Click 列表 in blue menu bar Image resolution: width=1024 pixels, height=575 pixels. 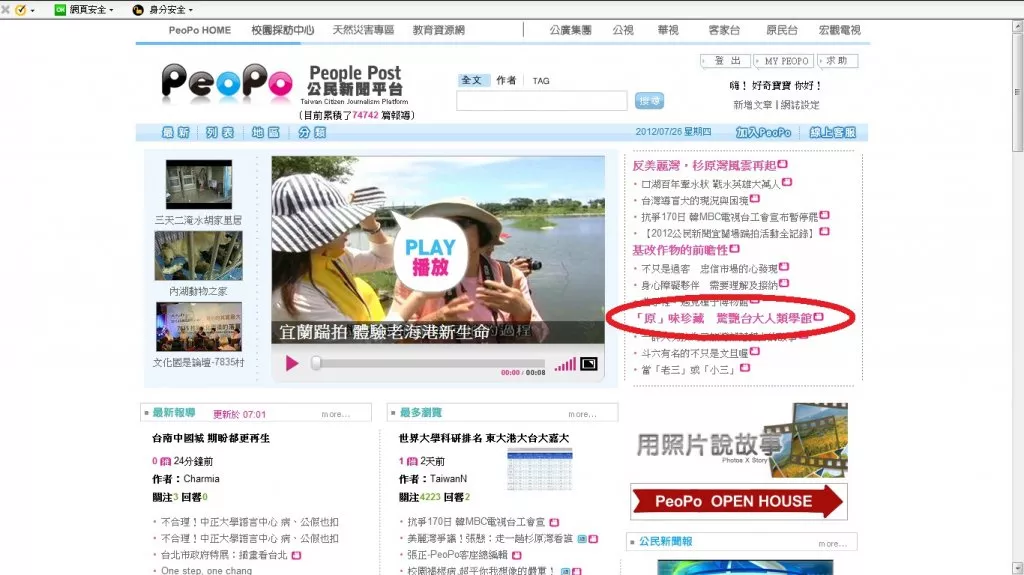(x=220, y=133)
